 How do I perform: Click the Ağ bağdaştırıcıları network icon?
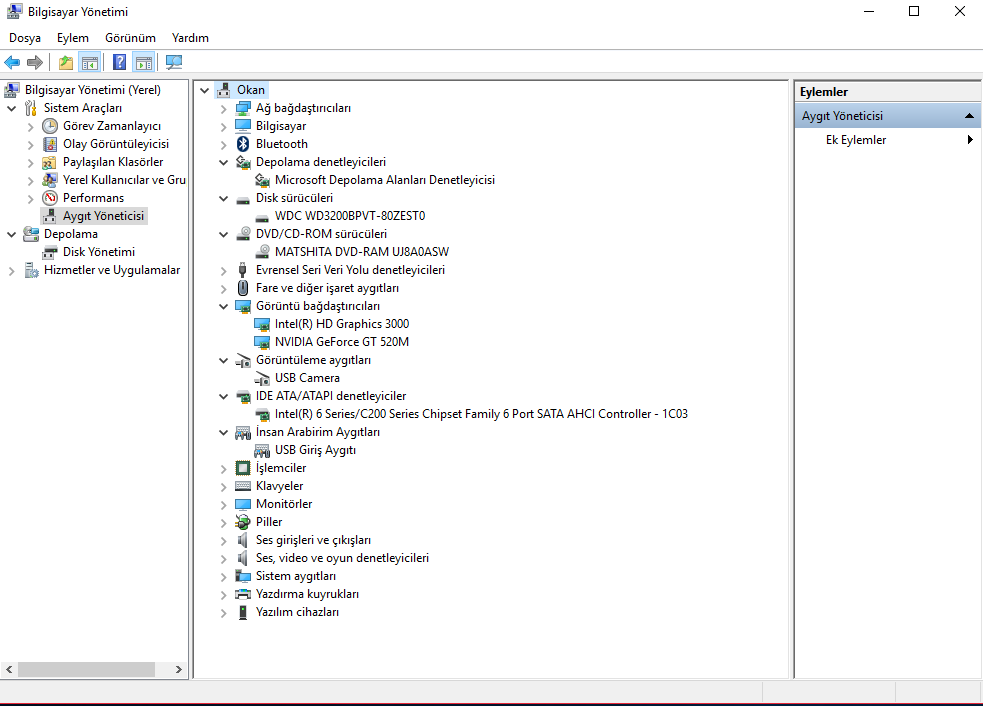(x=243, y=108)
